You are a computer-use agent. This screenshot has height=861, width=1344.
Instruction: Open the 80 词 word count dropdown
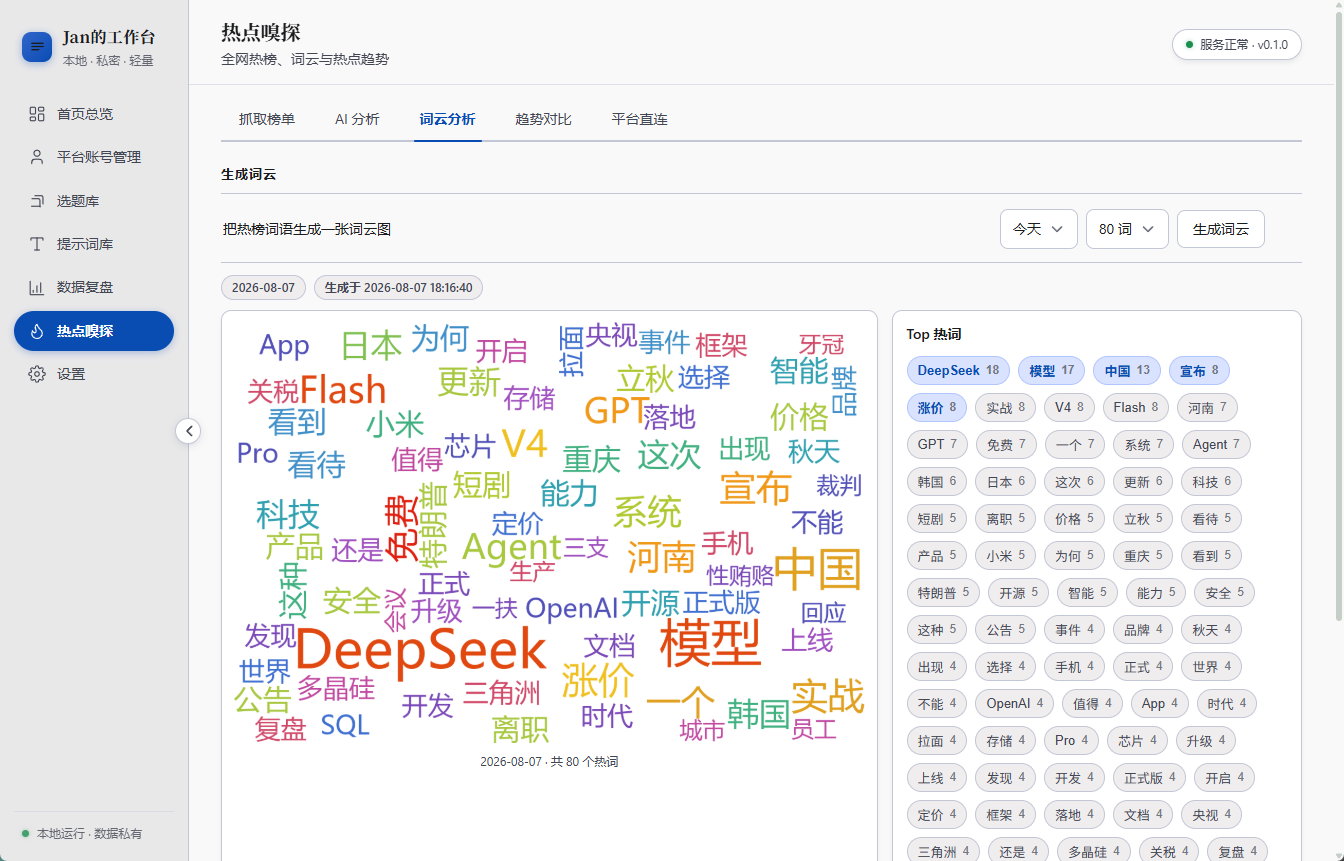(x=1127, y=229)
